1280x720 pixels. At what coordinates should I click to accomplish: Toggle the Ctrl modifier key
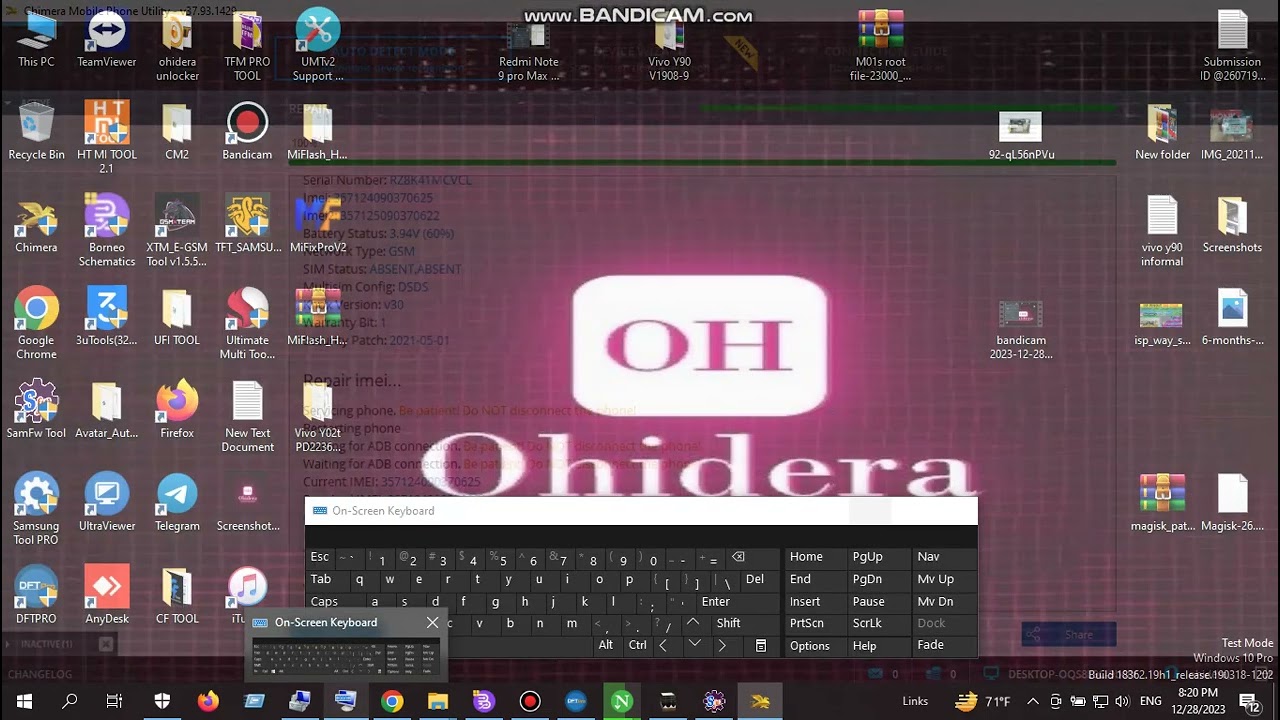pos(637,645)
